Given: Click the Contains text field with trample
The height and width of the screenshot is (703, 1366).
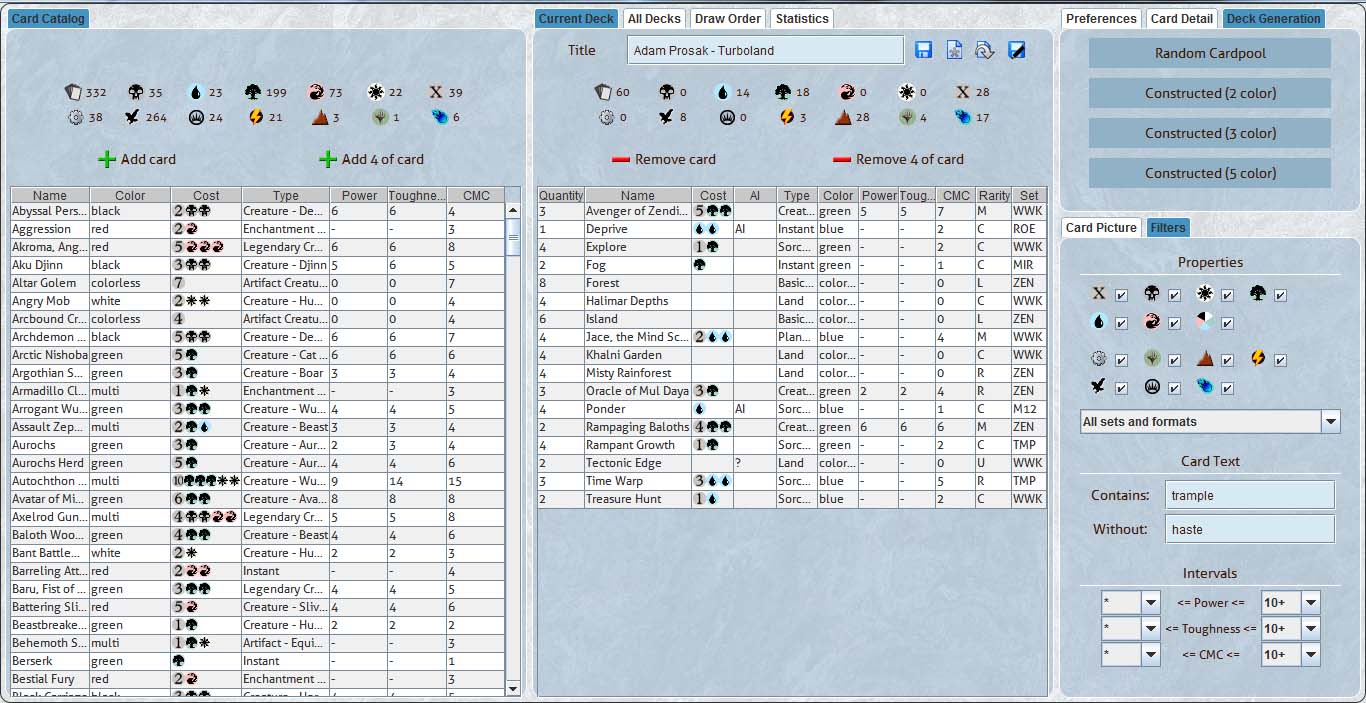Looking at the screenshot, I should coord(1250,495).
